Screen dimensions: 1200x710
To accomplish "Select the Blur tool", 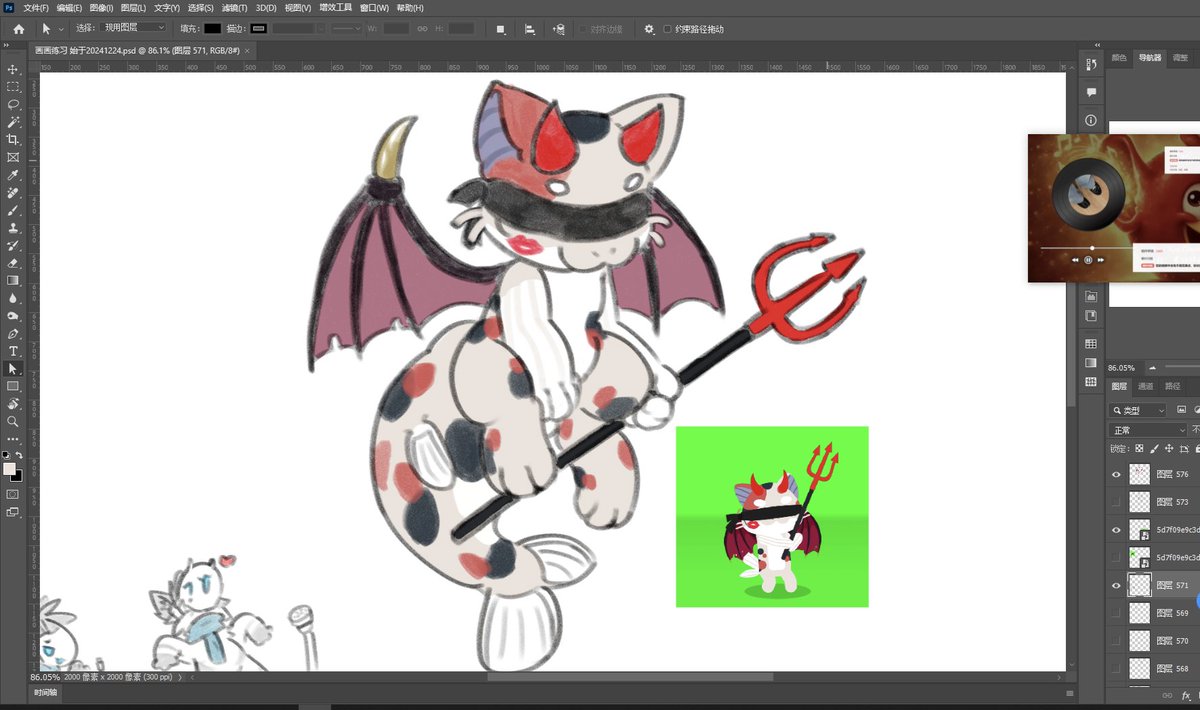I will tap(13, 298).
